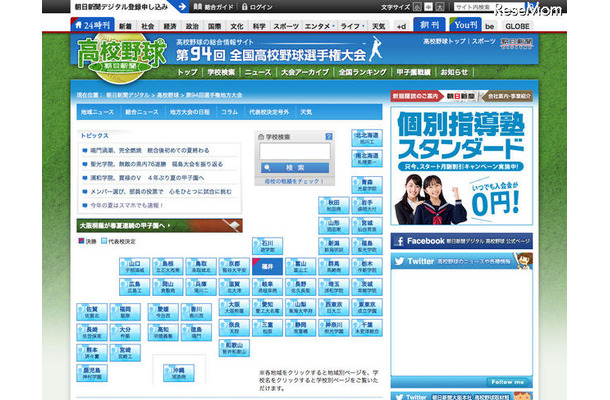Open the 西東京 region tile
610x400 pixels.
(x=333, y=307)
